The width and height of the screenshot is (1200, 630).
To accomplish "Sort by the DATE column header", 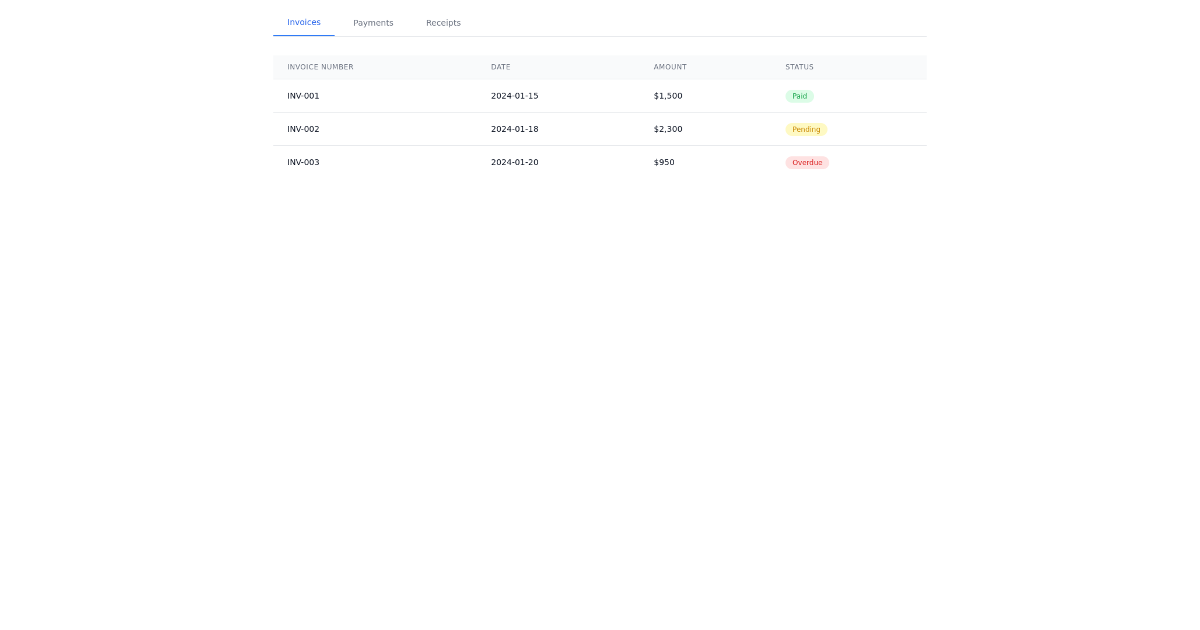I will pyautogui.click(x=500, y=67).
